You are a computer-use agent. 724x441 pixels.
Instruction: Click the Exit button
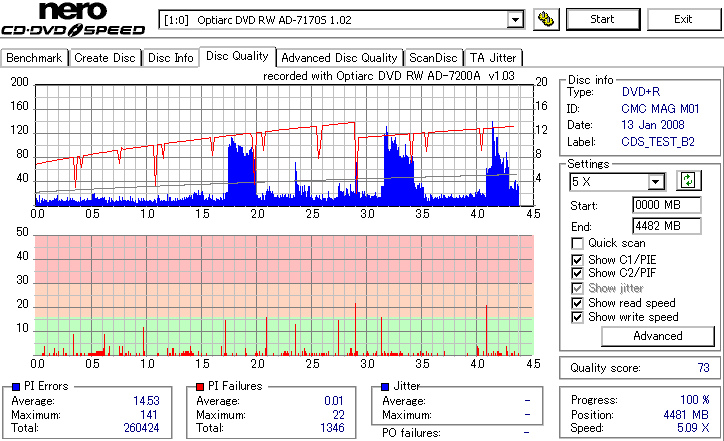click(x=683, y=19)
